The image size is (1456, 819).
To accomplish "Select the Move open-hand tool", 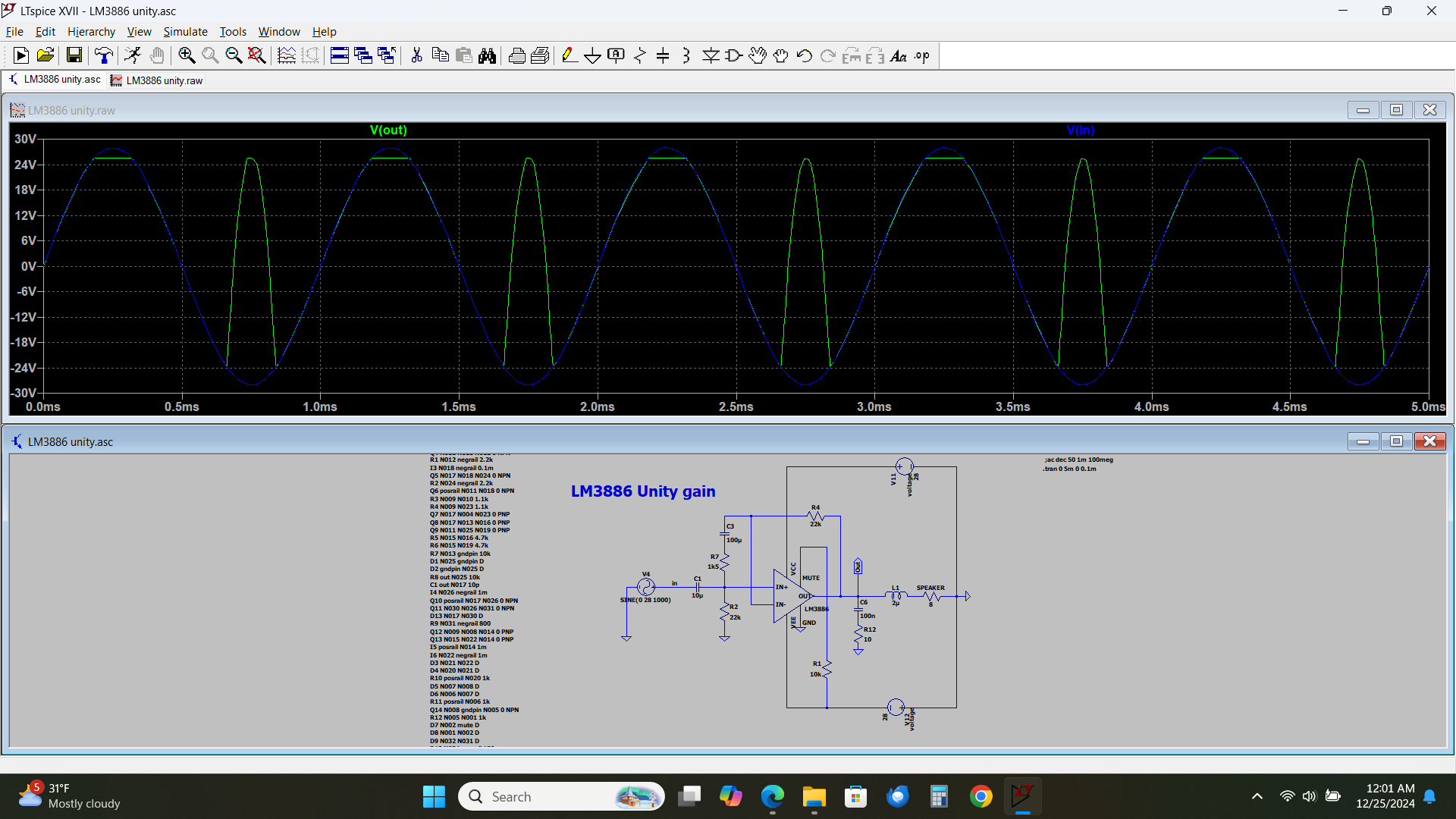I will click(757, 55).
